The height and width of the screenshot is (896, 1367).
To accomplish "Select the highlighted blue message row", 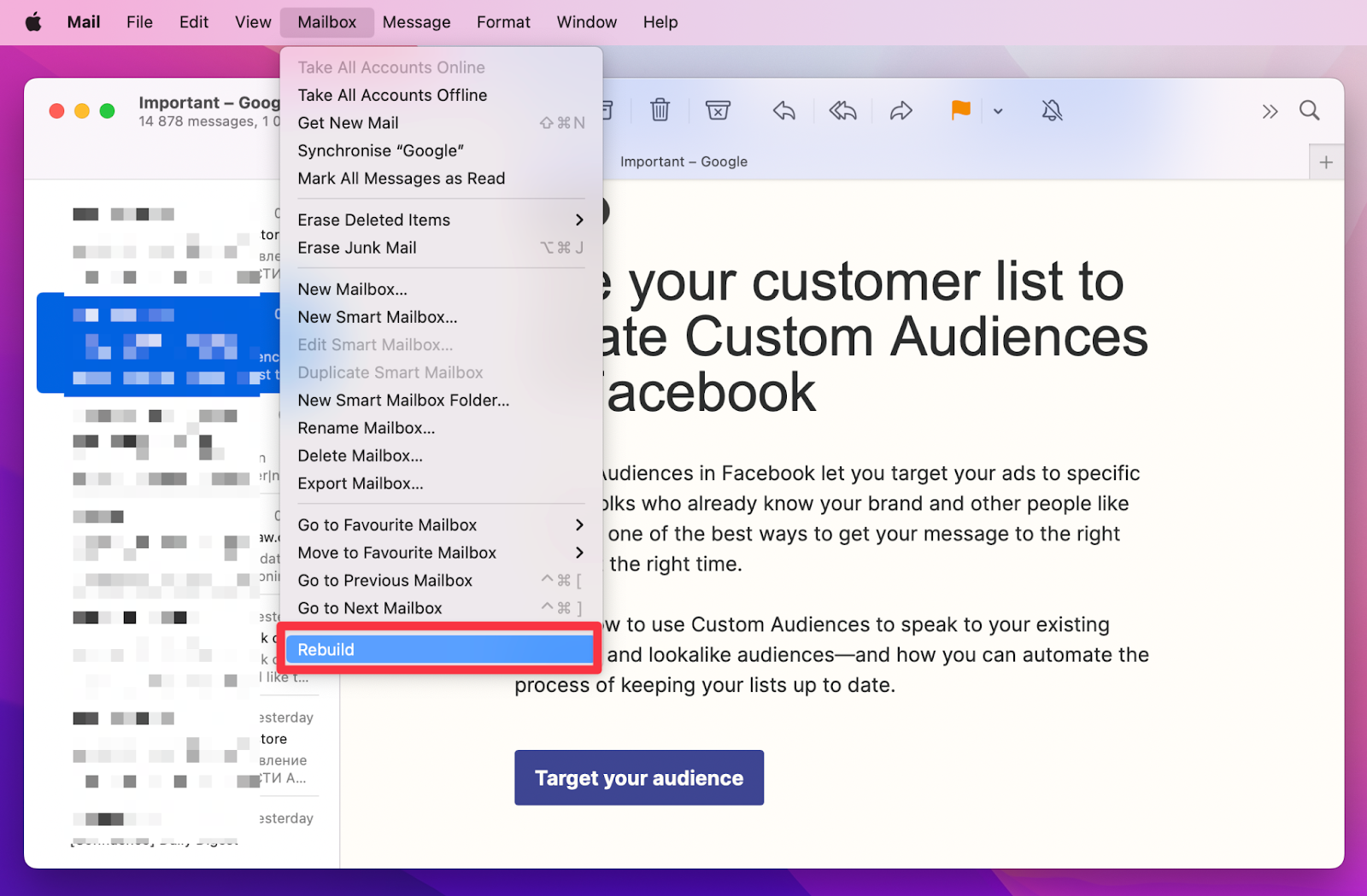I will (159, 344).
